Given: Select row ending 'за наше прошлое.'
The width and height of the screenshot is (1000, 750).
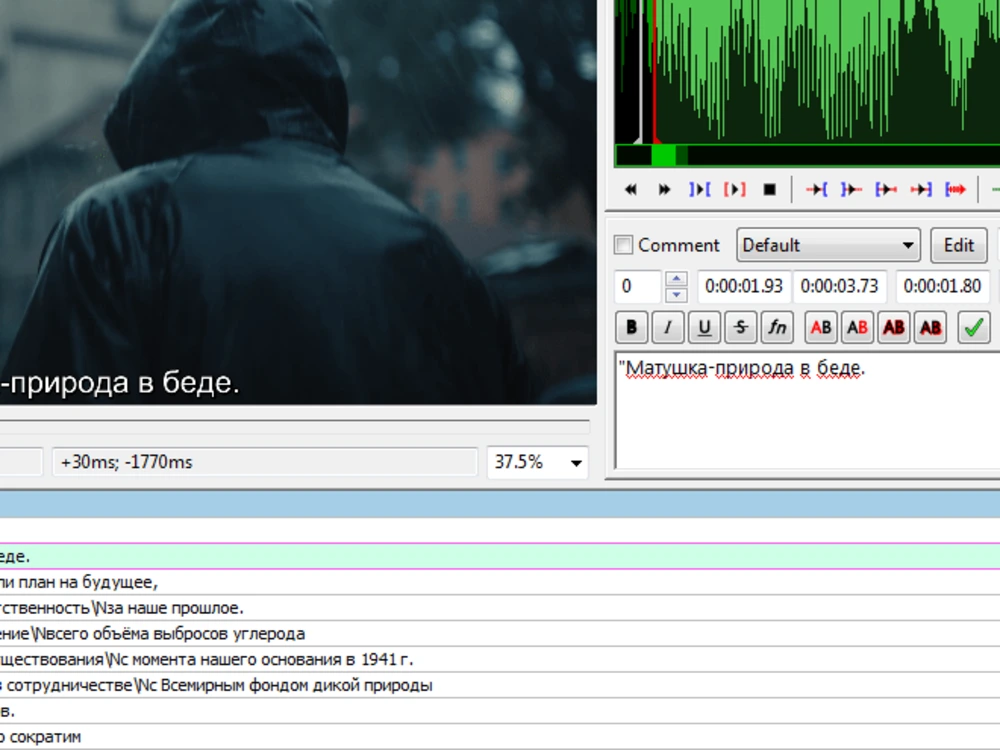Looking at the screenshot, I should 500,608.
